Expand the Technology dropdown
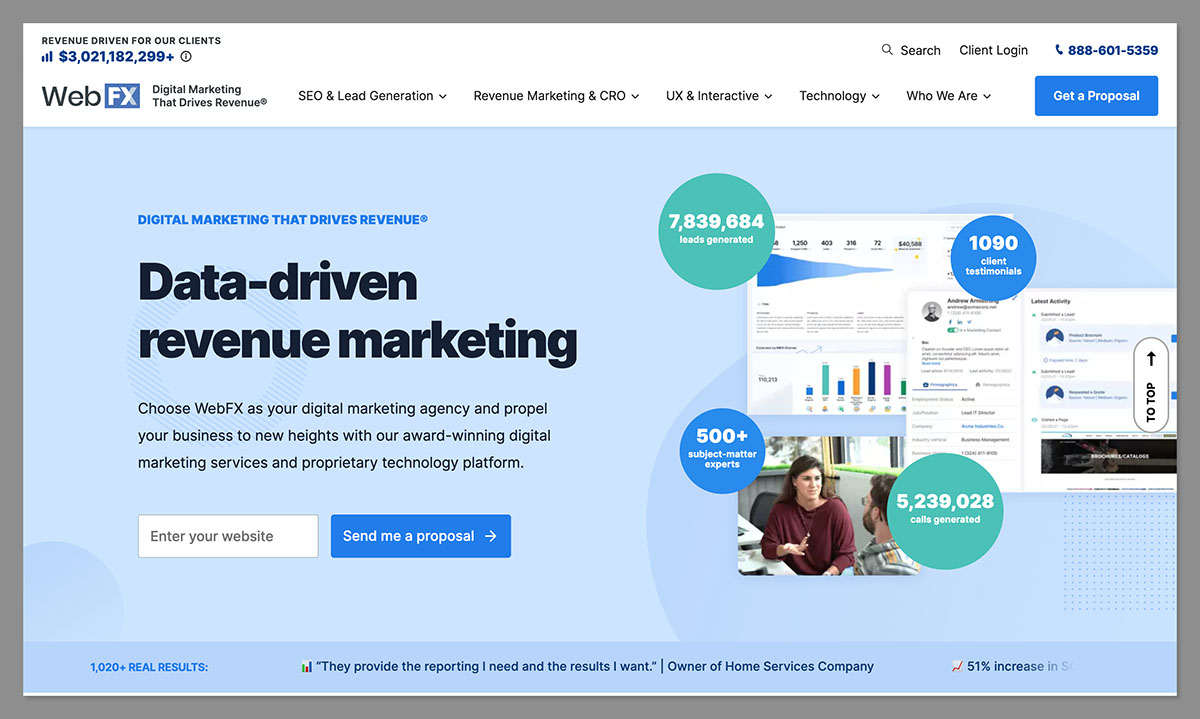 pyautogui.click(x=838, y=95)
